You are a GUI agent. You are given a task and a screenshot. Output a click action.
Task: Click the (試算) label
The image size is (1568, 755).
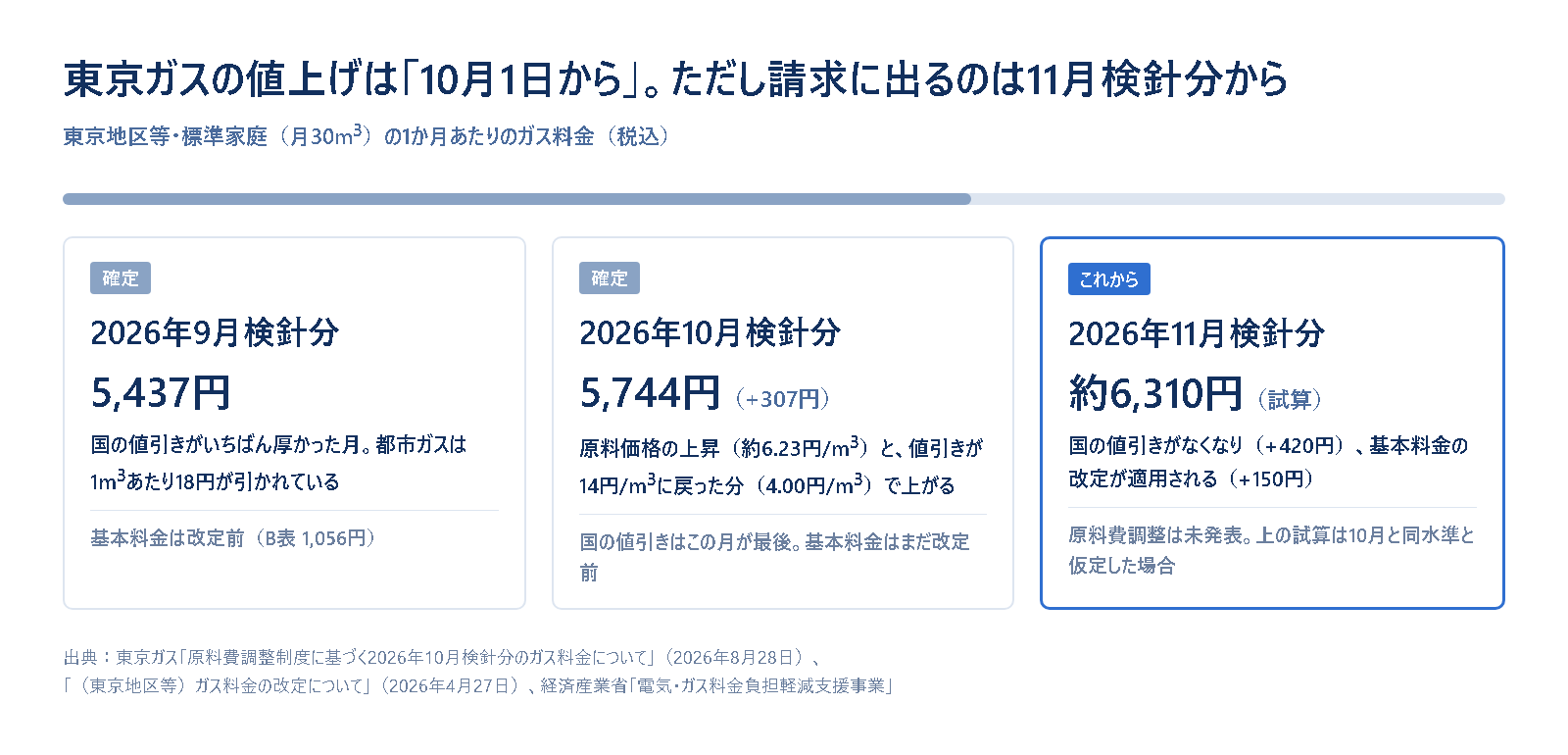1291,399
